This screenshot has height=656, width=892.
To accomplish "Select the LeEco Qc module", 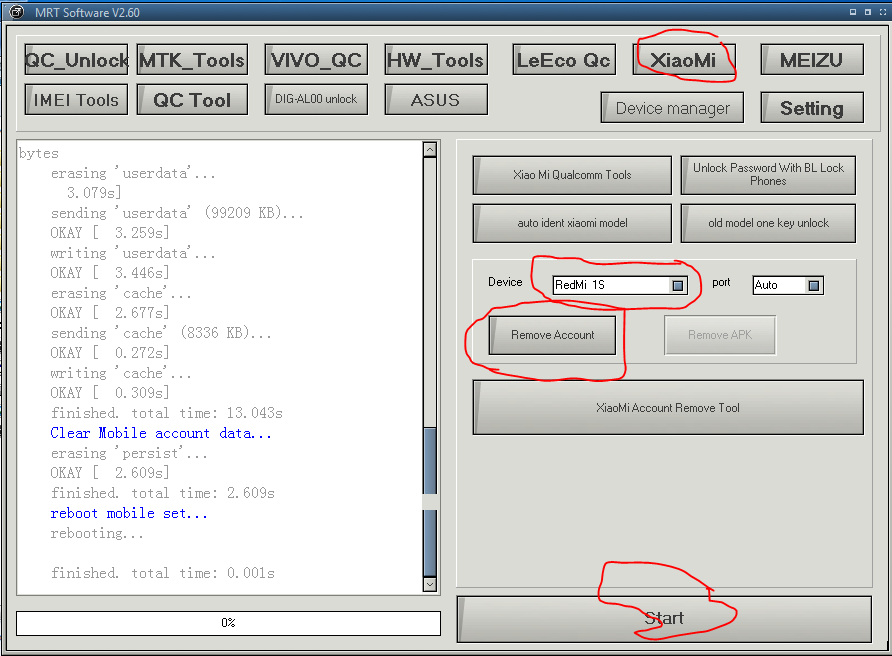I will (564, 60).
